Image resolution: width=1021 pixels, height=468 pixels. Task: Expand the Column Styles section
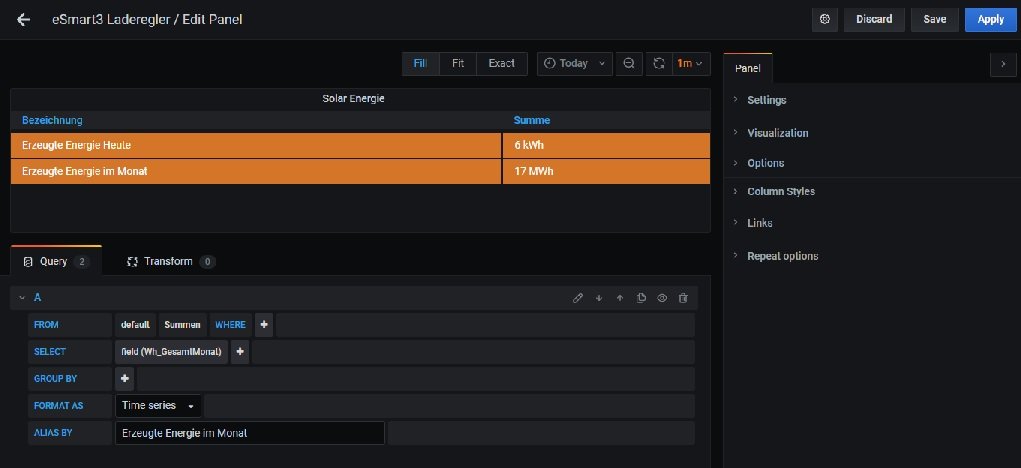tap(780, 191)
